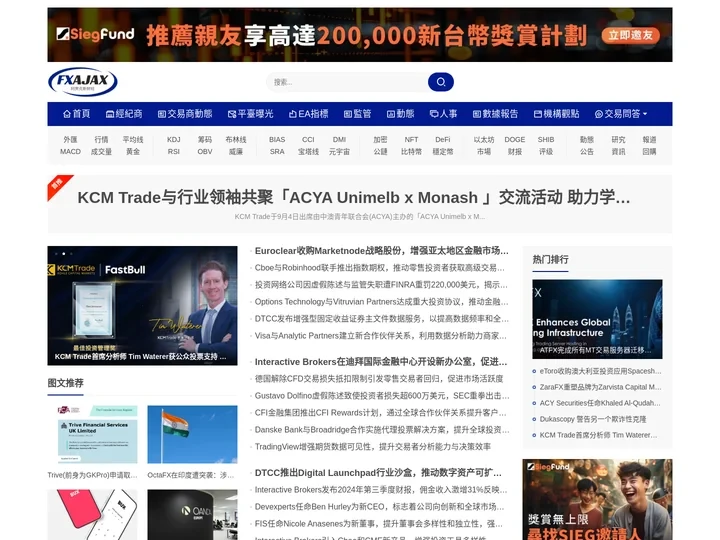
Task: Open the DTCC发布增强型固定收益 article
Action: pos(382,319)
